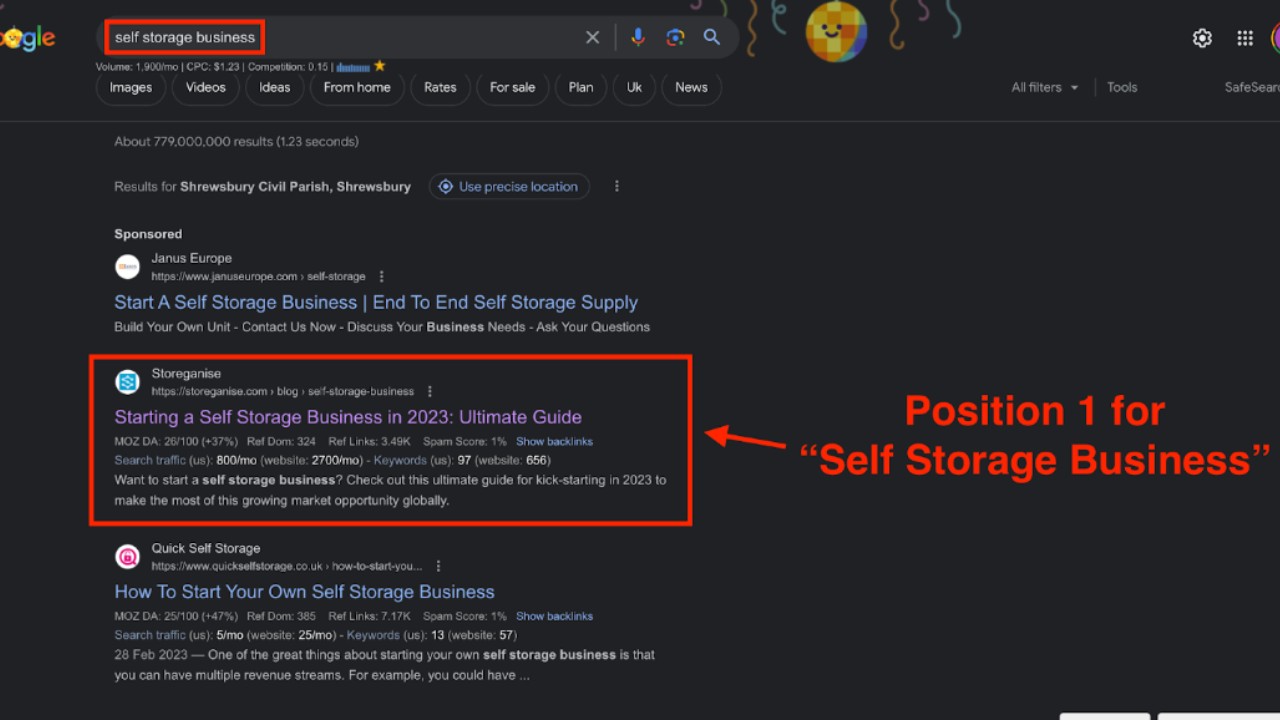The height and width of the screenshot is (720, 1280).
Task: Open the Tools menu
Action: click(x=1122, y=87)
